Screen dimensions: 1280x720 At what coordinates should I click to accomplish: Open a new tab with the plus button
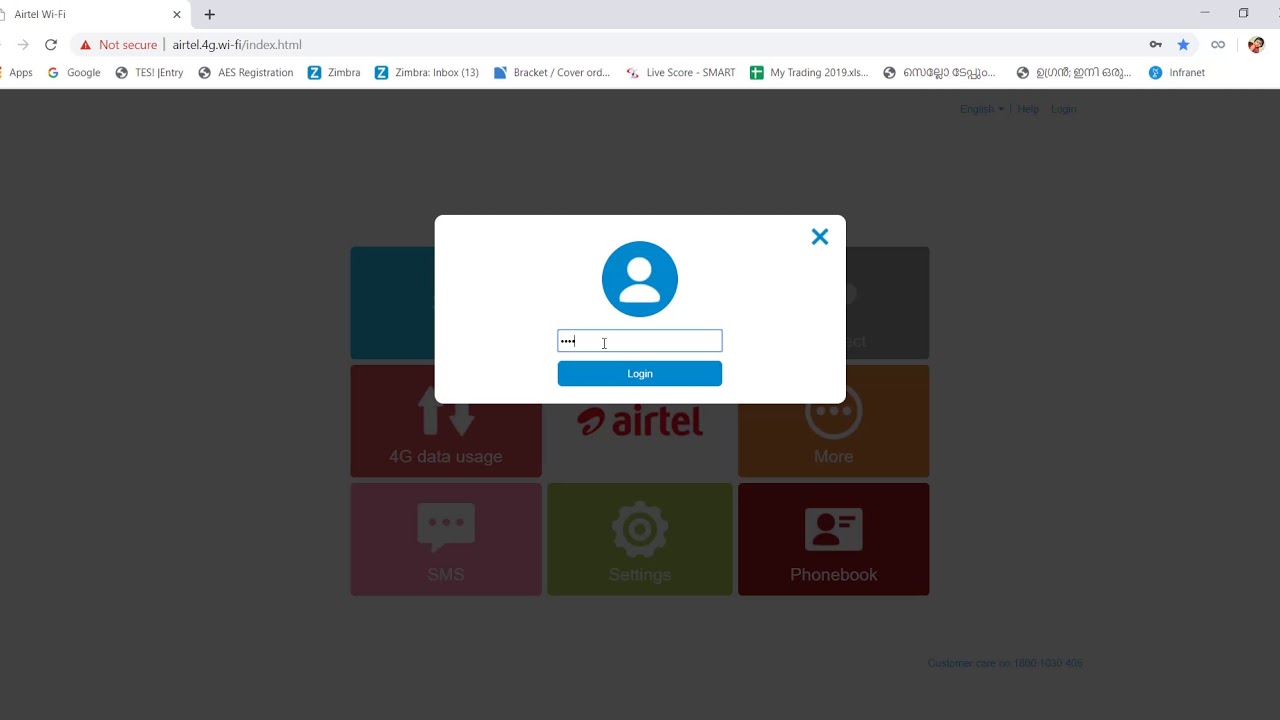point(209,15)
